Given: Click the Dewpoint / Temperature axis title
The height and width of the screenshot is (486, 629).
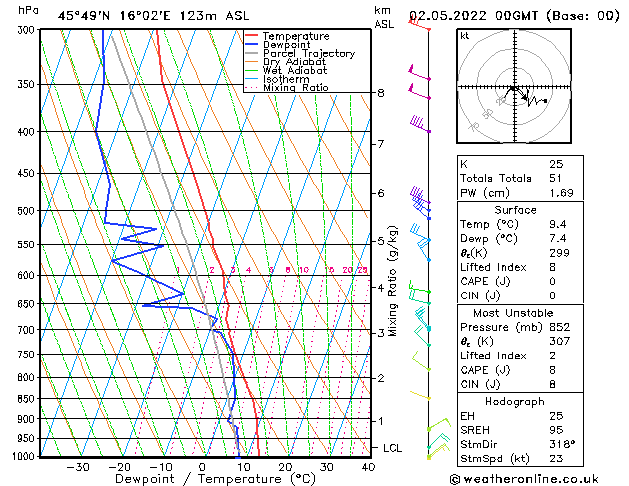Looking at the screenshot, I should click(x=215, y=479).
